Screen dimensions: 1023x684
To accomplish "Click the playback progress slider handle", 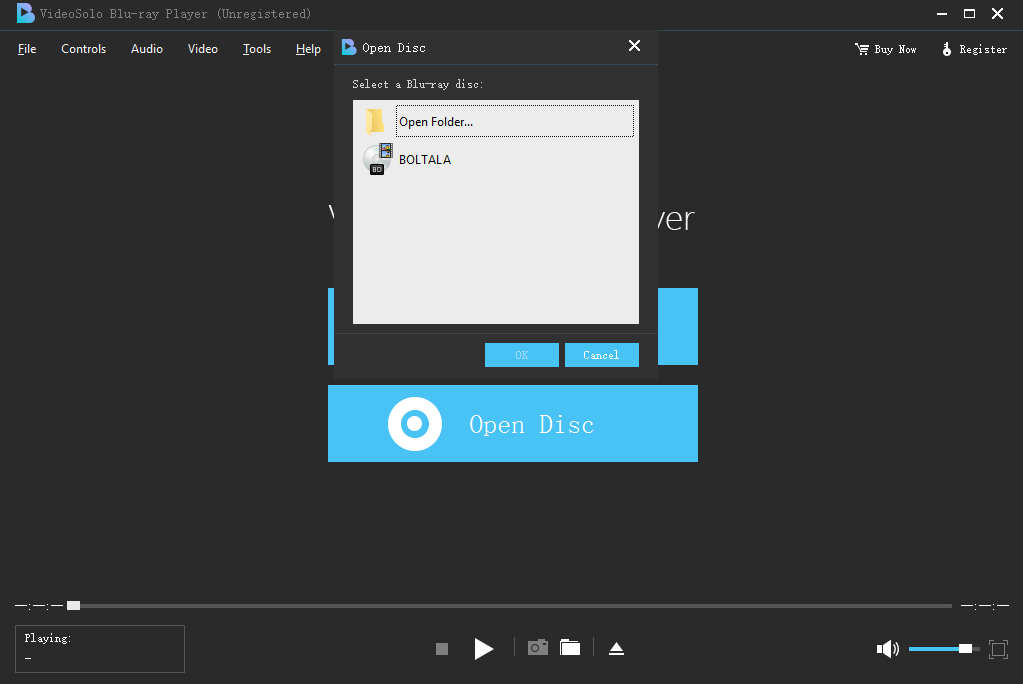I will coord(74,606).
